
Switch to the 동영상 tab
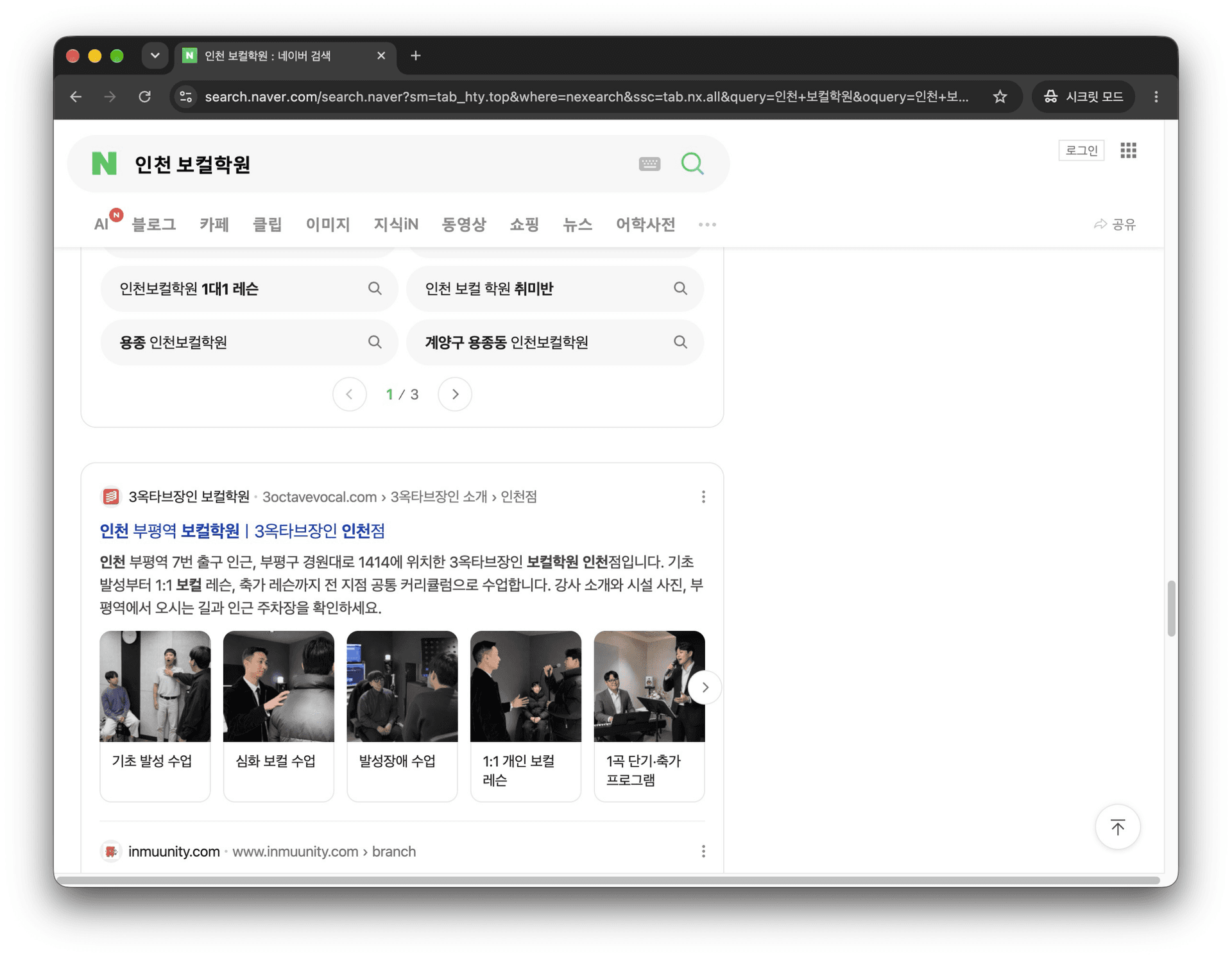[x=464, y=225]
